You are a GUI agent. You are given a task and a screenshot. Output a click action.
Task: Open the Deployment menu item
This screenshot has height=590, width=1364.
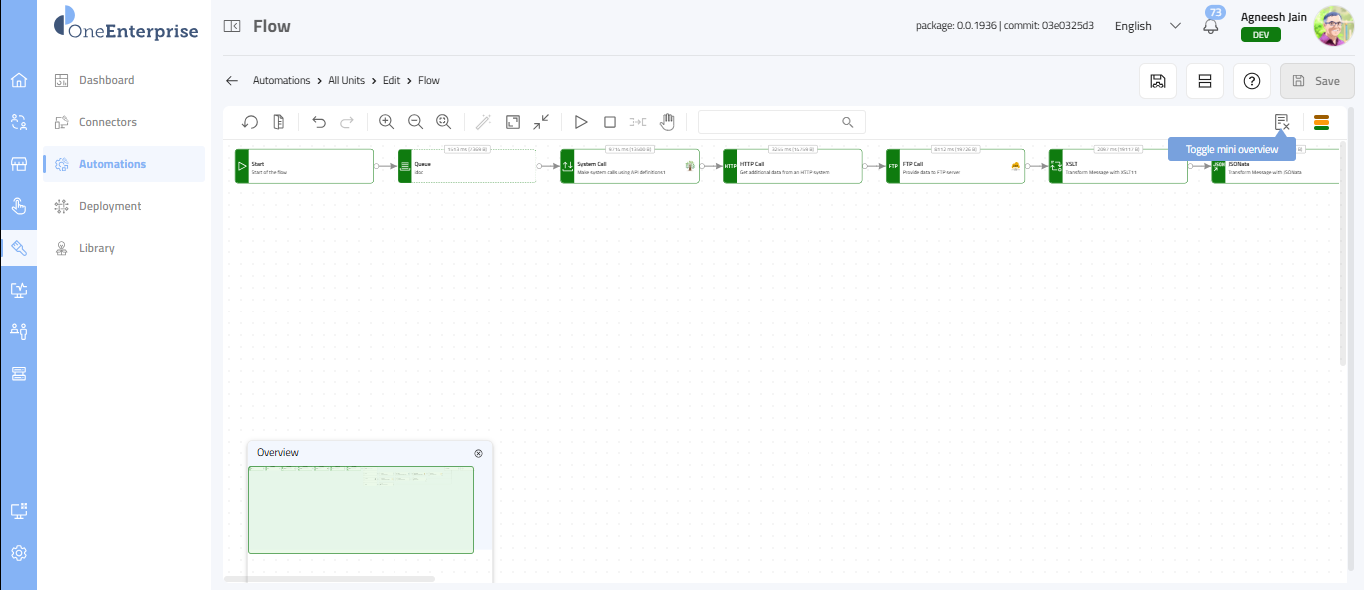[x=110, y=206]
